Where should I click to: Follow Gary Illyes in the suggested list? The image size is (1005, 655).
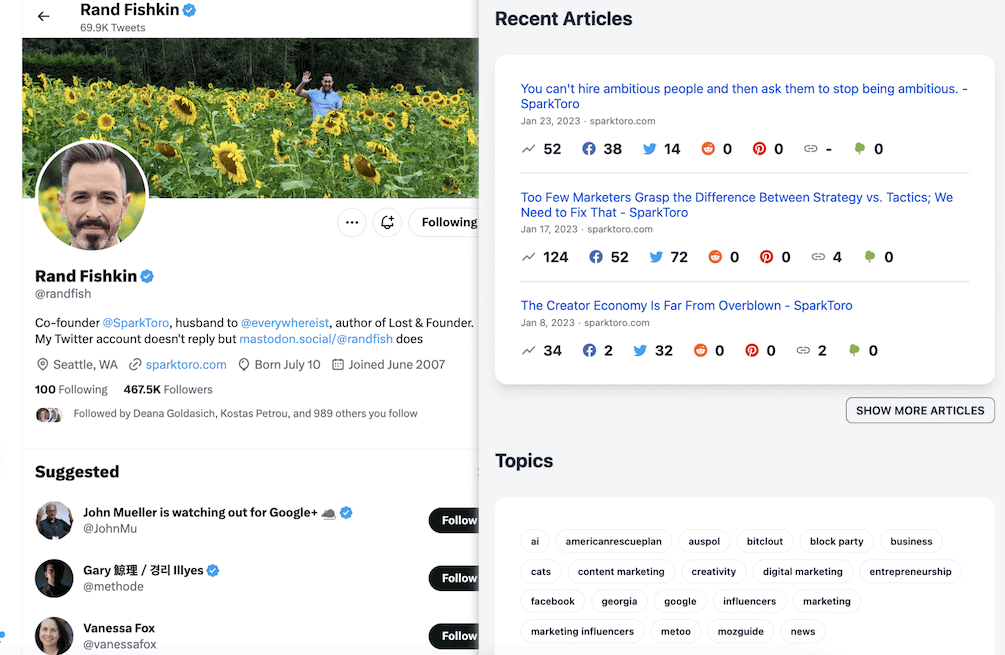(x=457, y=578)
